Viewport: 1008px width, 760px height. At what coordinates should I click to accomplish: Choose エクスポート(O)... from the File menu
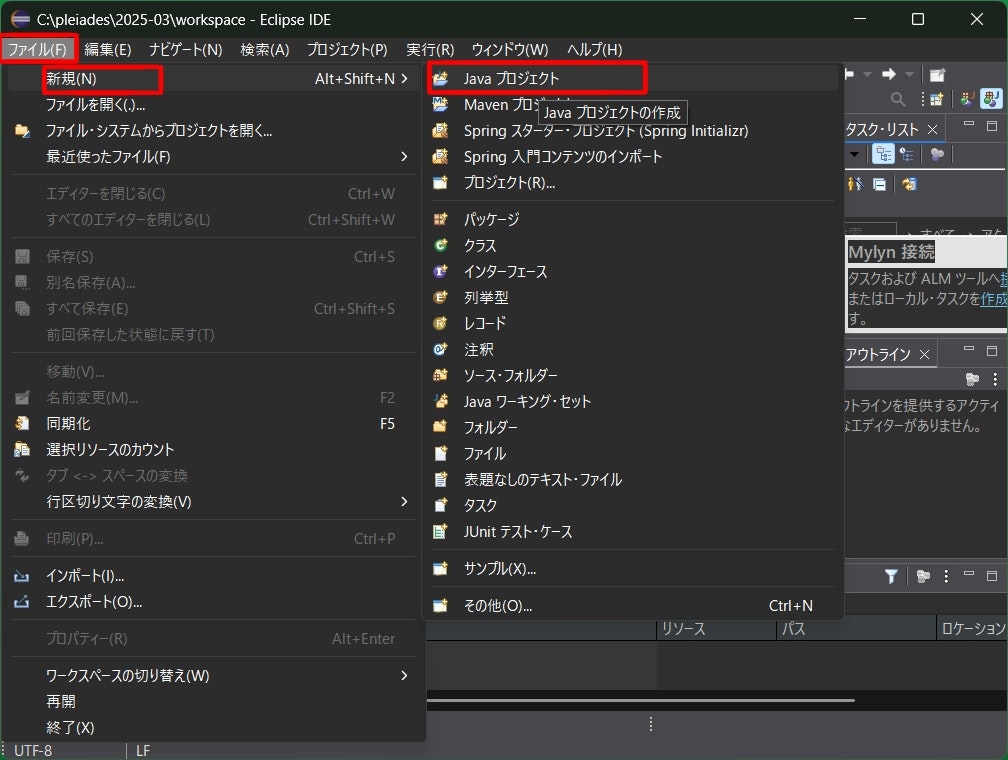[213, 602]
